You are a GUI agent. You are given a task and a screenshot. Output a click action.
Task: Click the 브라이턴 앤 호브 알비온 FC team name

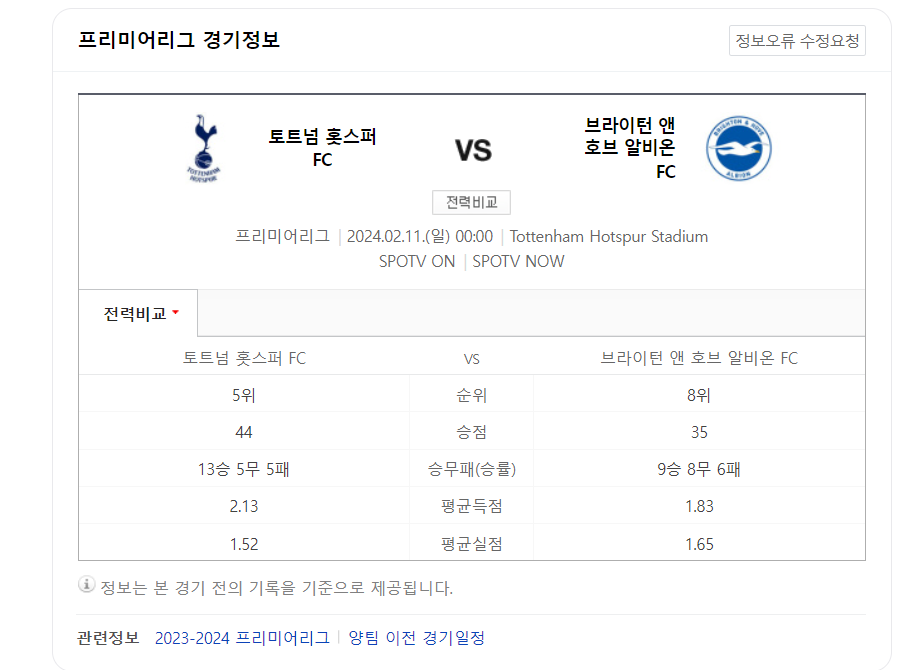[x=629, y=148]
